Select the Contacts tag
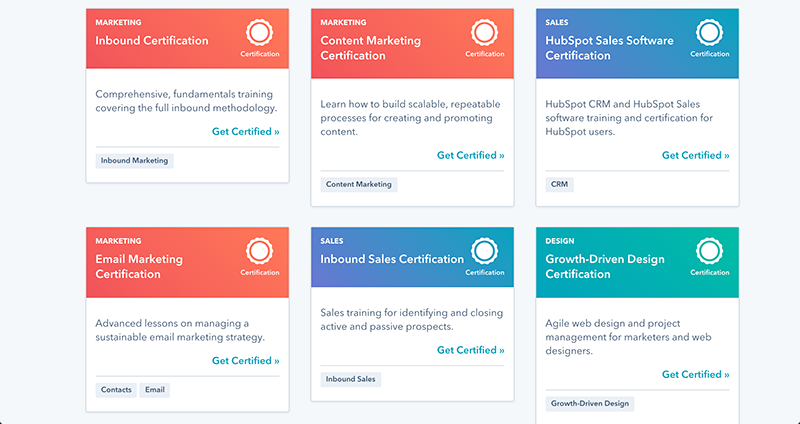 click(116, 390)
